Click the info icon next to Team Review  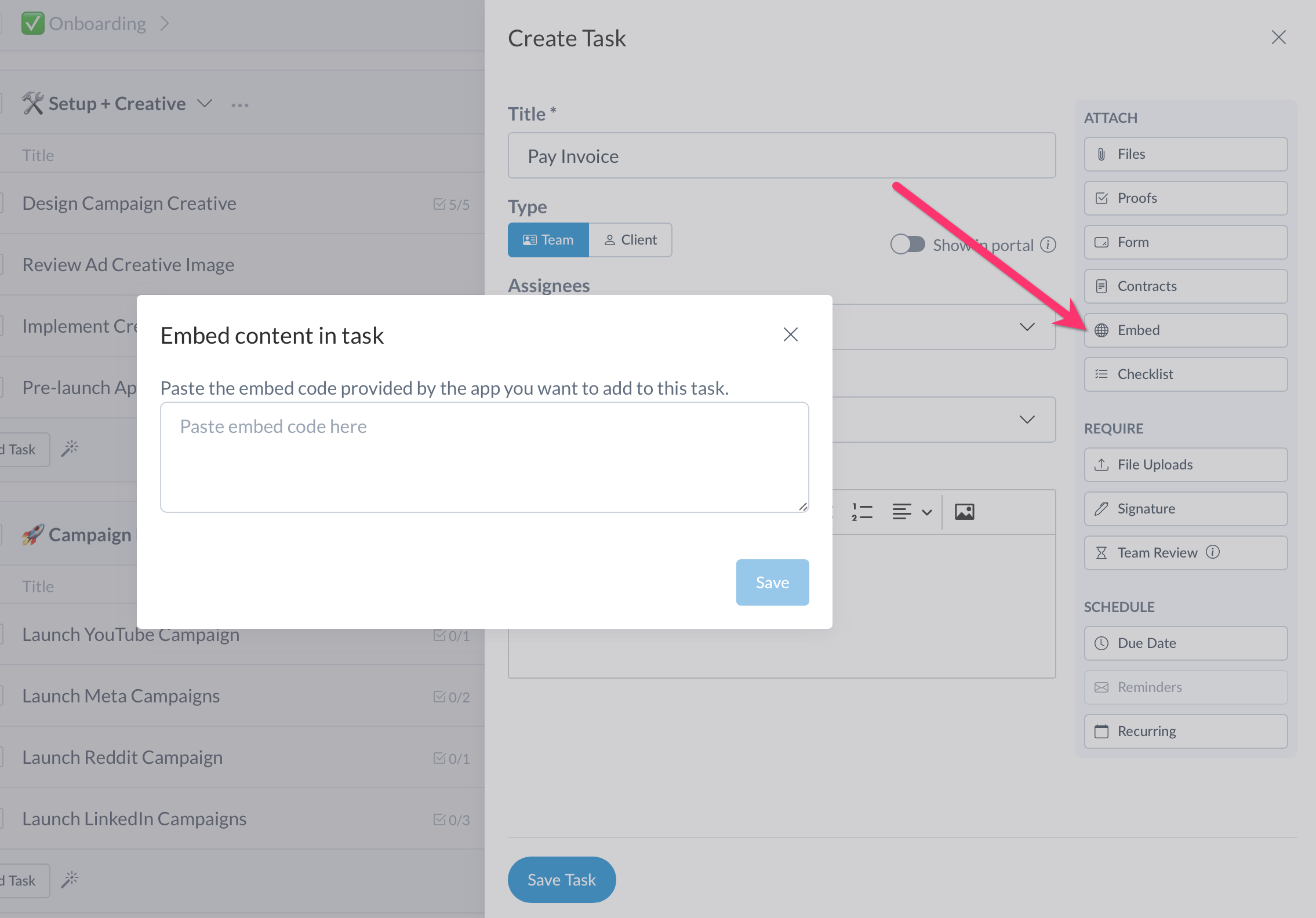click(1213, 552)
